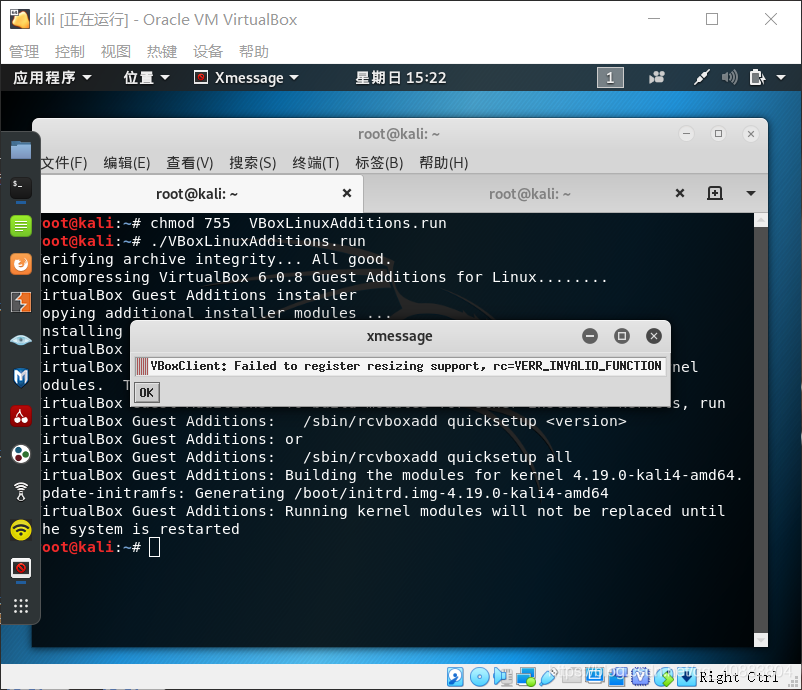Open Burp Suite from the dock

(21, 302)
